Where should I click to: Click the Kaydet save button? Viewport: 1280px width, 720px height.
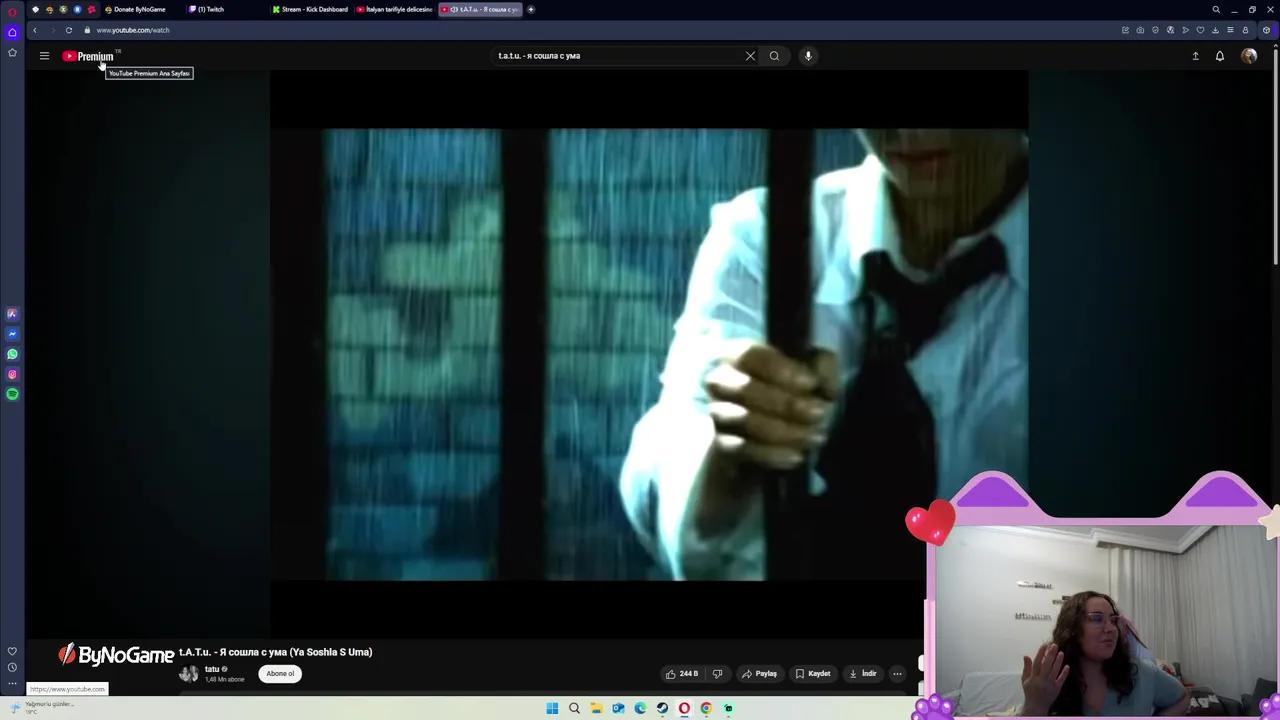pyautogui.click(x=812, y=674)
